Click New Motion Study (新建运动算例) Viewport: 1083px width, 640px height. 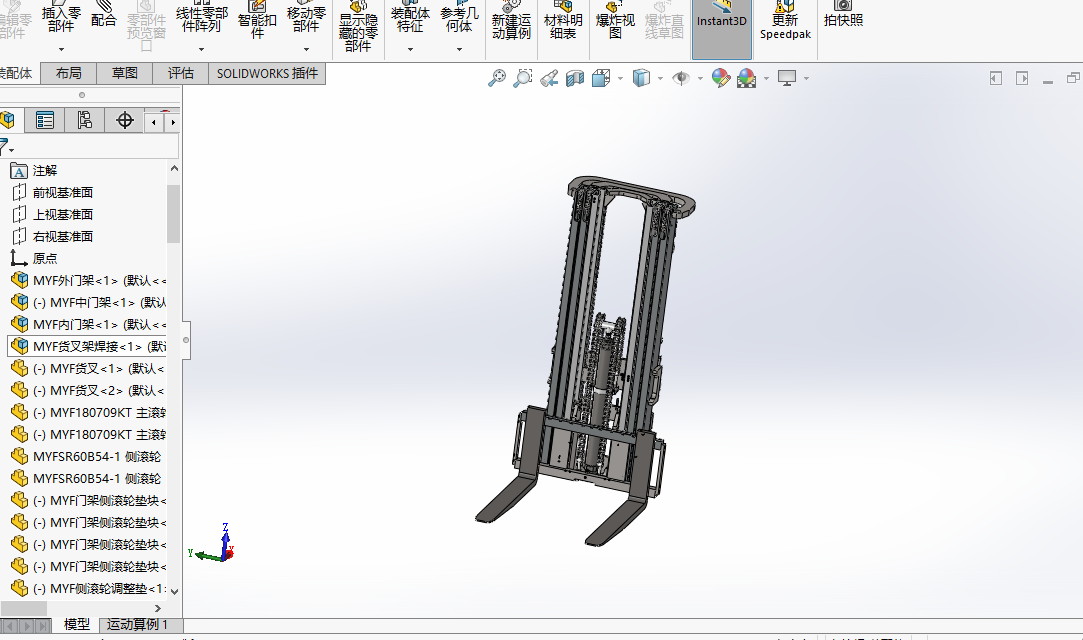click(511, 21)
